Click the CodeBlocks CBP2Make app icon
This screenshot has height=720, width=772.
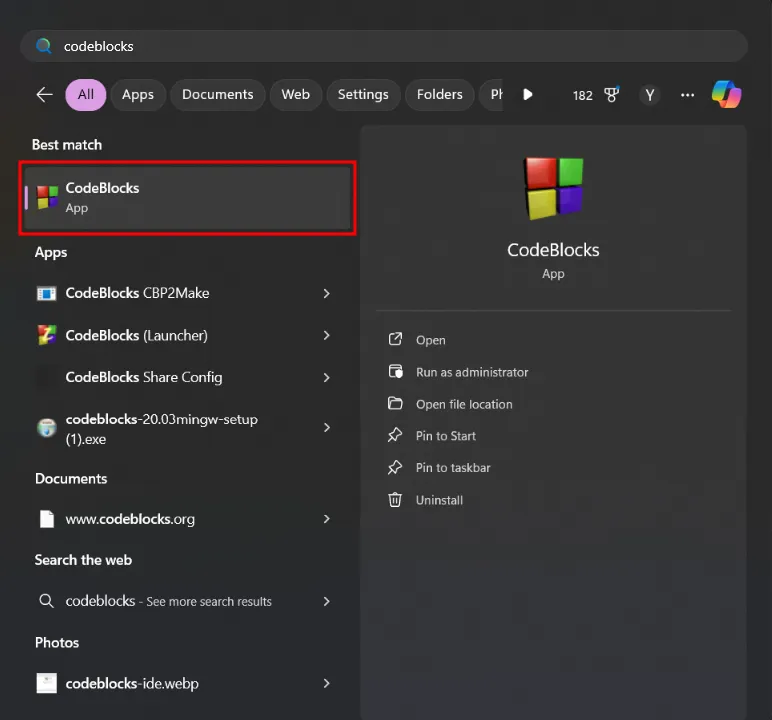pyautogui.click(x=47, y=294)
